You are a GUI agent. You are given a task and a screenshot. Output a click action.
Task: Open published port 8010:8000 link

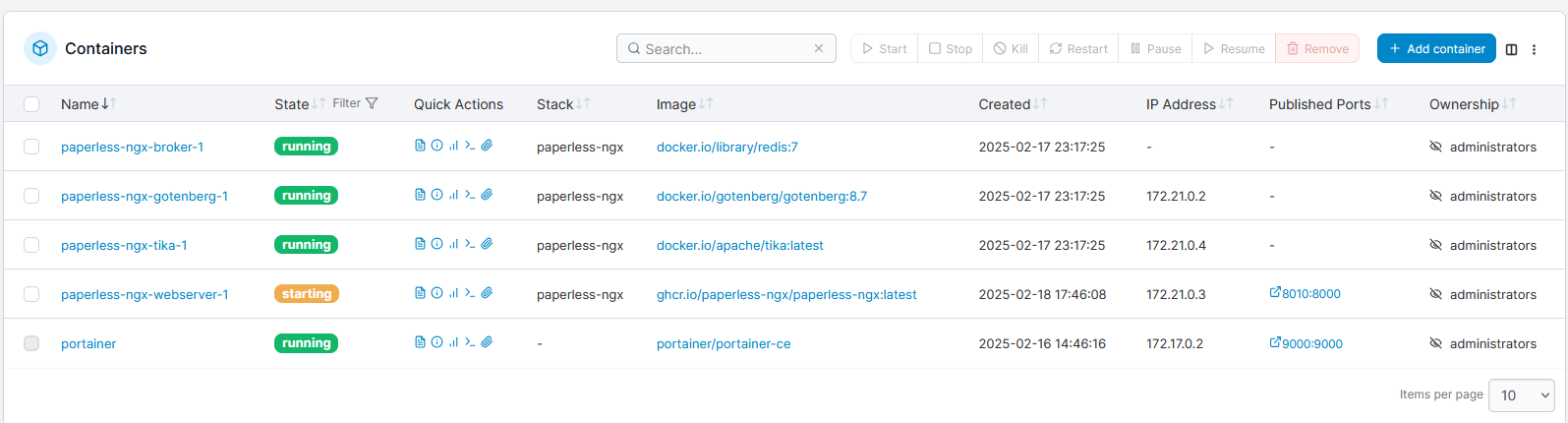1306,293
